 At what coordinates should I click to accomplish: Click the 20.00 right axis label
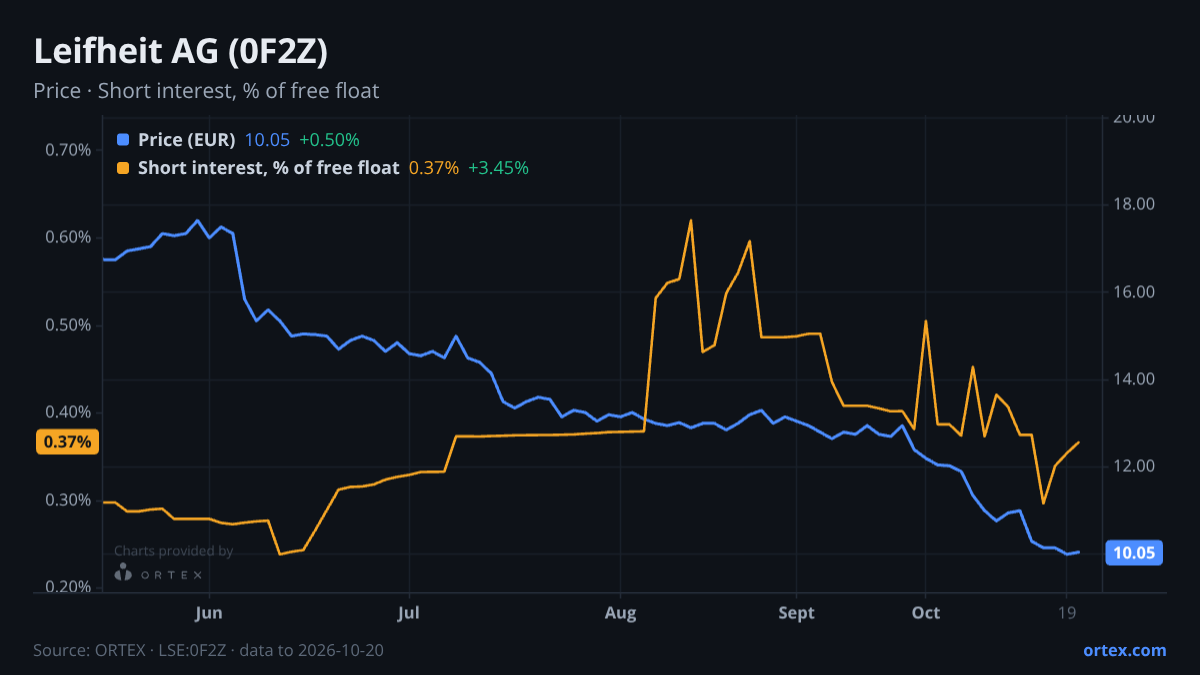click(x=1134, y=117)
